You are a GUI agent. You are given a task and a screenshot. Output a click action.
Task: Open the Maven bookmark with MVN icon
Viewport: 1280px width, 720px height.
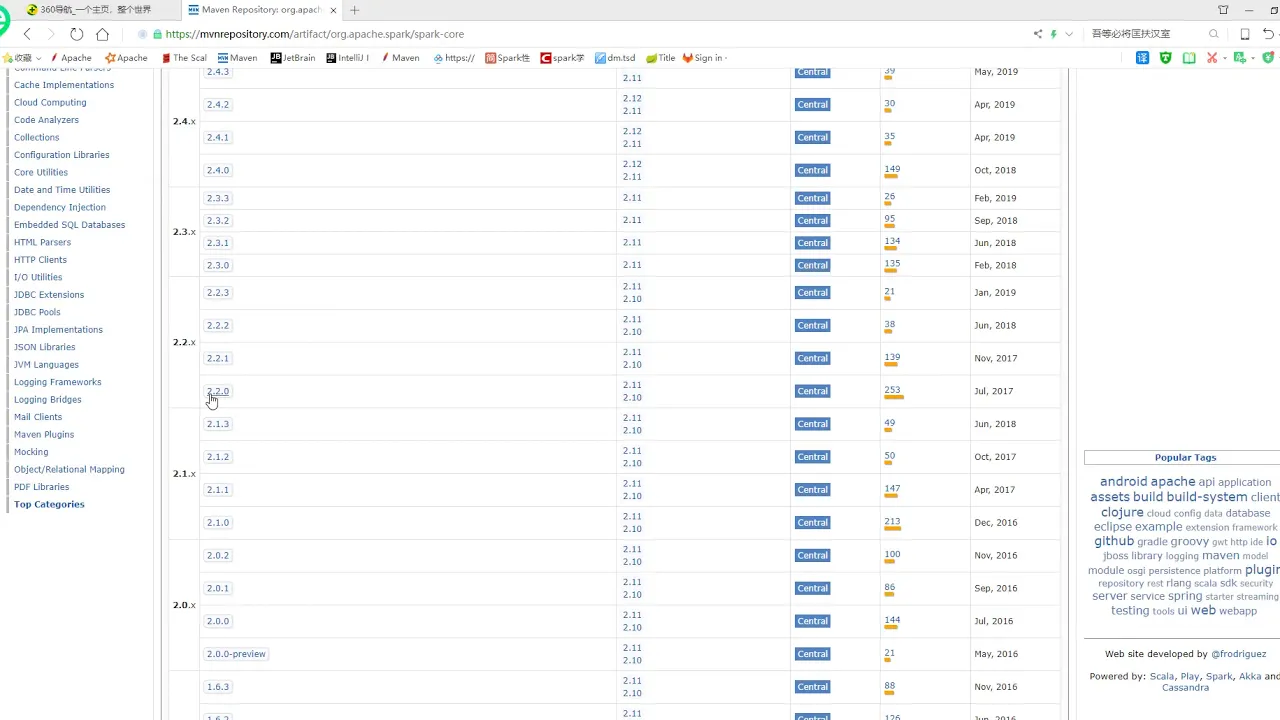click(237, 58)
